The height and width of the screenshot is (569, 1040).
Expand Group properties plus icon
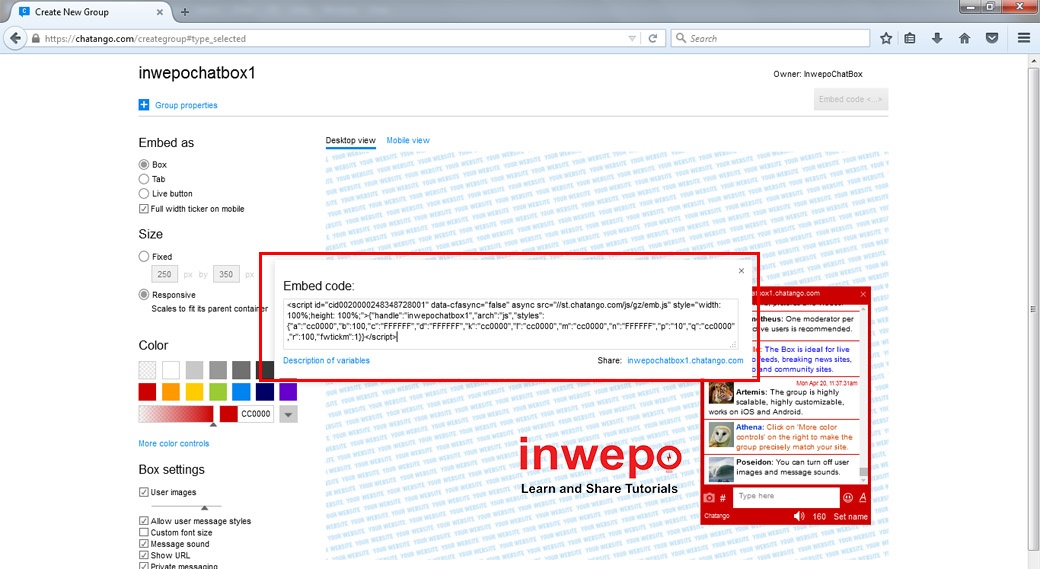(144, 105)
